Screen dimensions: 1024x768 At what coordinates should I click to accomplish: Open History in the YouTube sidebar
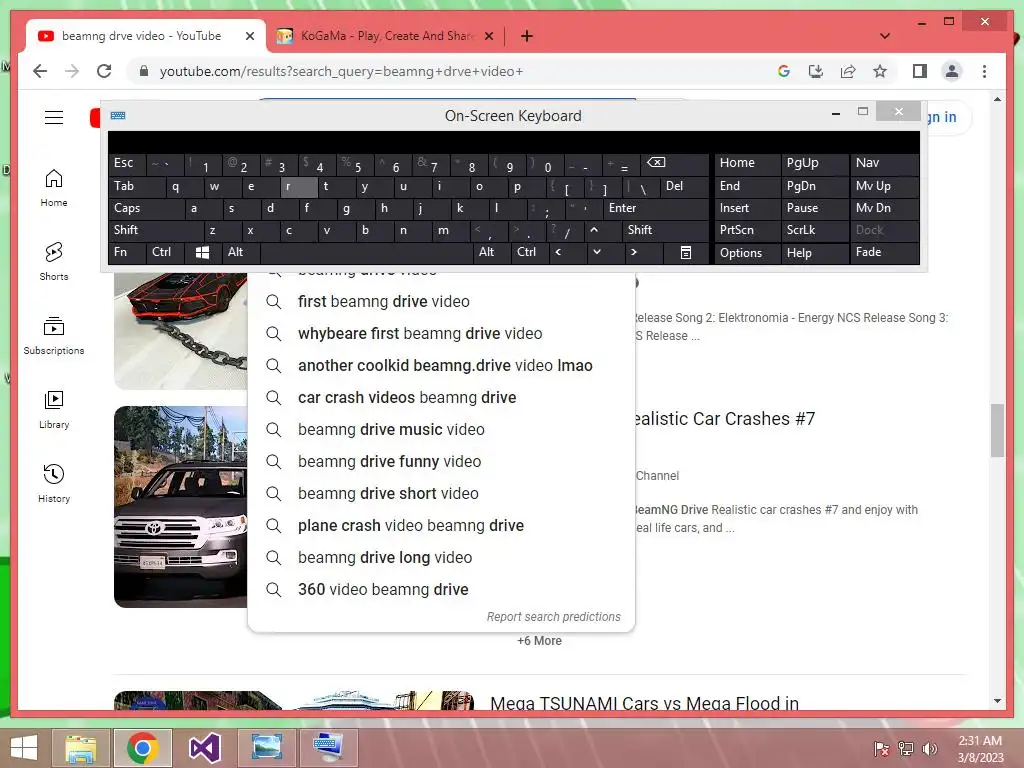tap(54, 483)
